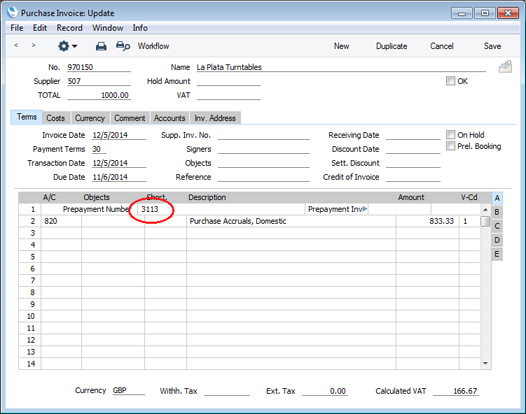Click the Duplicate button
Image resolution: width=526 pixels, height=414 pixels.
coord(391,46)
